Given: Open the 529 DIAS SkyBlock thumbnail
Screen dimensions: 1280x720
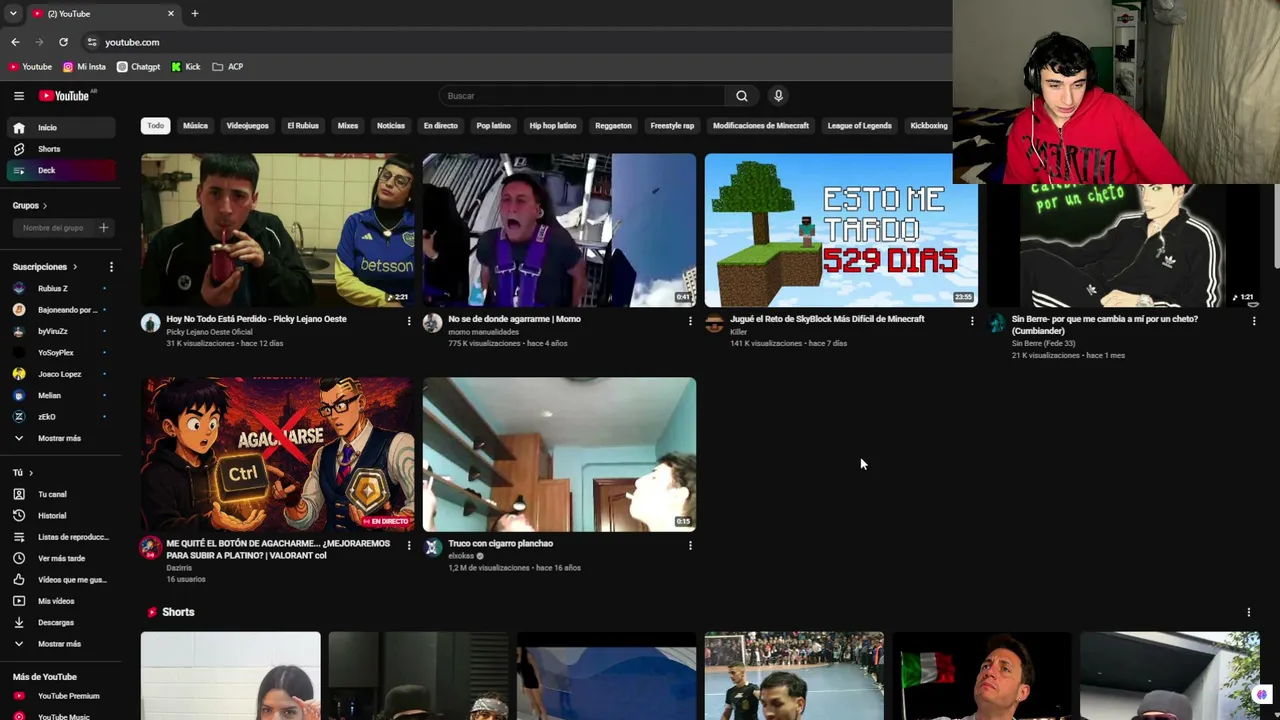Looking at the screenshot, I should pyautogui.click(x=841, y=230).
